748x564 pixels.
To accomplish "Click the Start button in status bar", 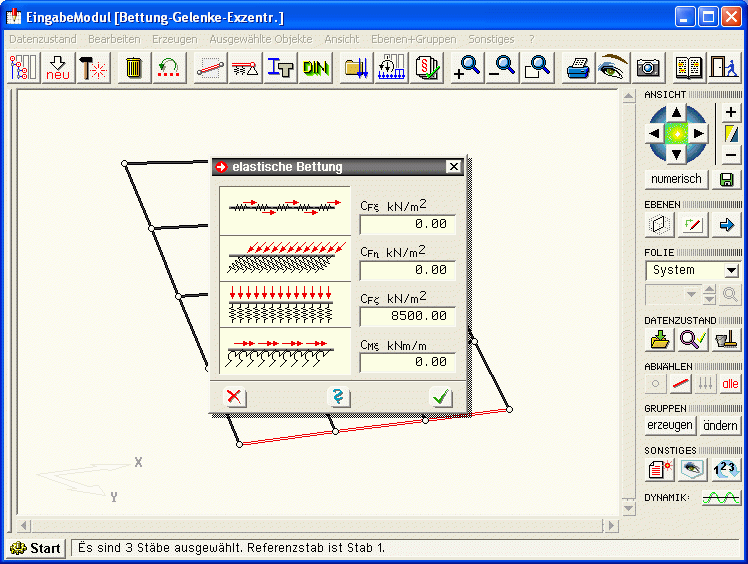I will [36, 548].
